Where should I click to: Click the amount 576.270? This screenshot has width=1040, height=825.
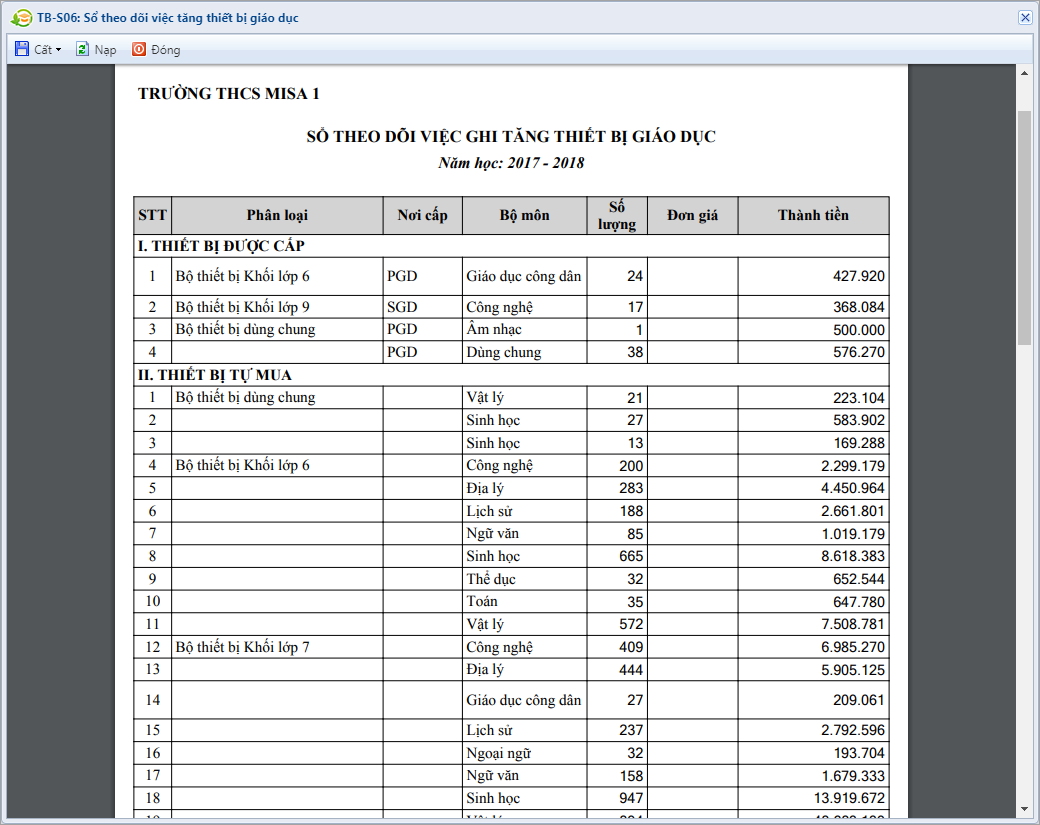pyautogui.click(x=859, y=352)
